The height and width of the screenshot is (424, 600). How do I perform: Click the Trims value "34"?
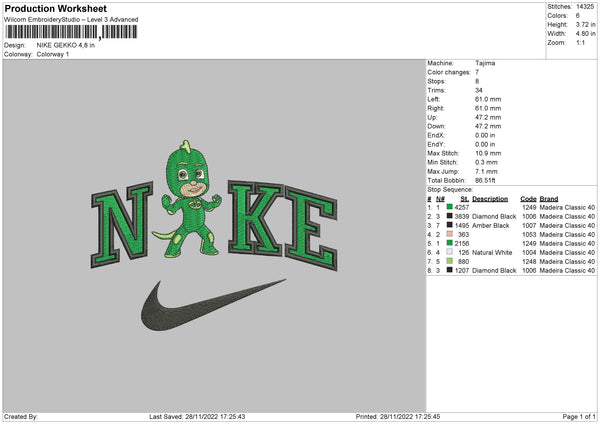point(478,90)
